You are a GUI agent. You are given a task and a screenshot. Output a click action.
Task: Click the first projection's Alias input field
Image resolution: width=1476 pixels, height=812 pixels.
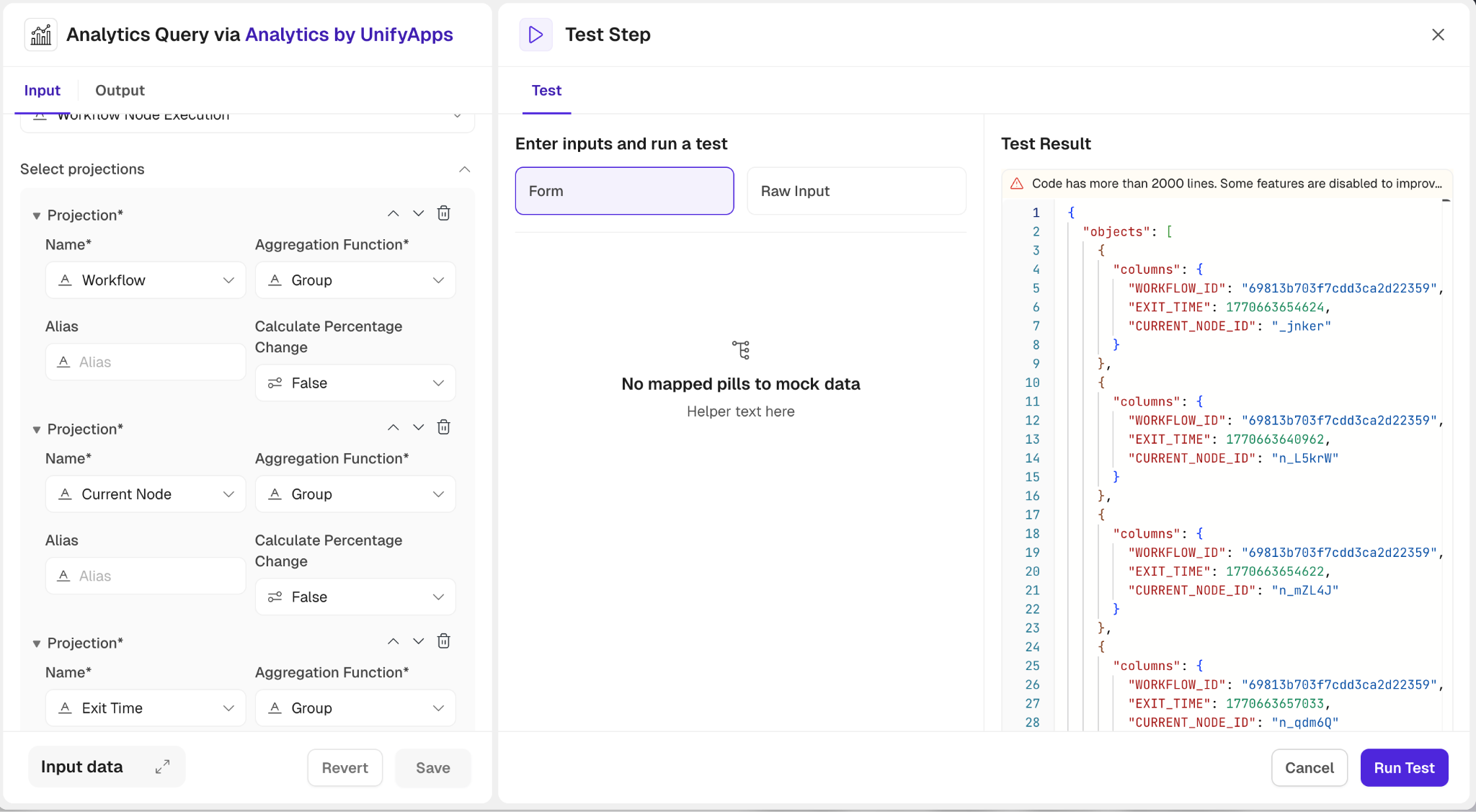pyautogui.click(x=146, y=362)
